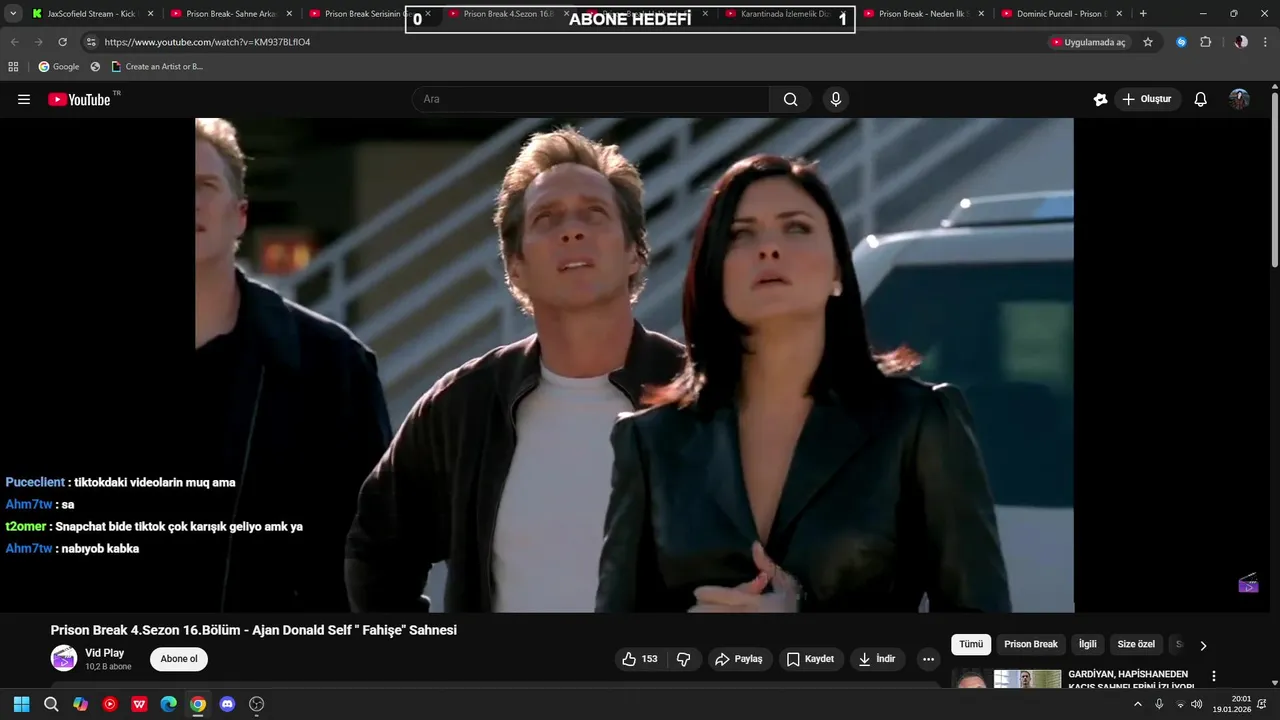Viewport: 1280px width, 720px height.
Task: Click the YouTube search magnifier button
Action: pyautogui.click(x=791, y=99)
